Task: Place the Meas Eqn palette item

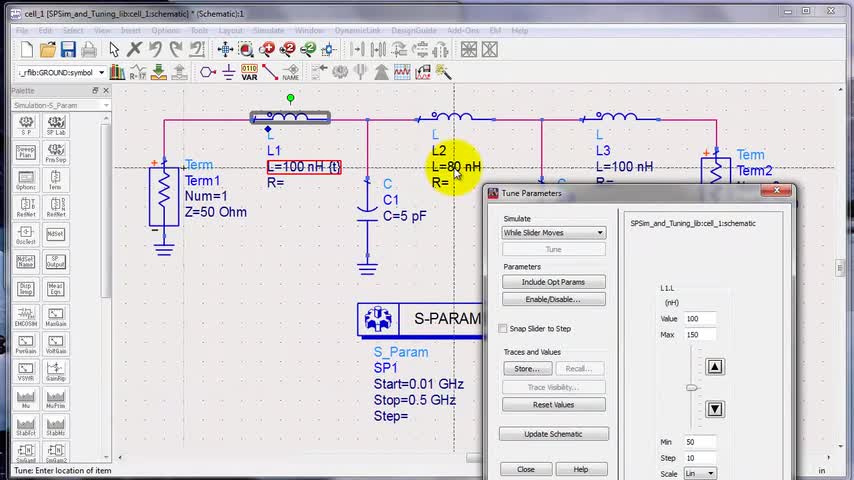Action: pyautogui.click(x=56, y=289)
